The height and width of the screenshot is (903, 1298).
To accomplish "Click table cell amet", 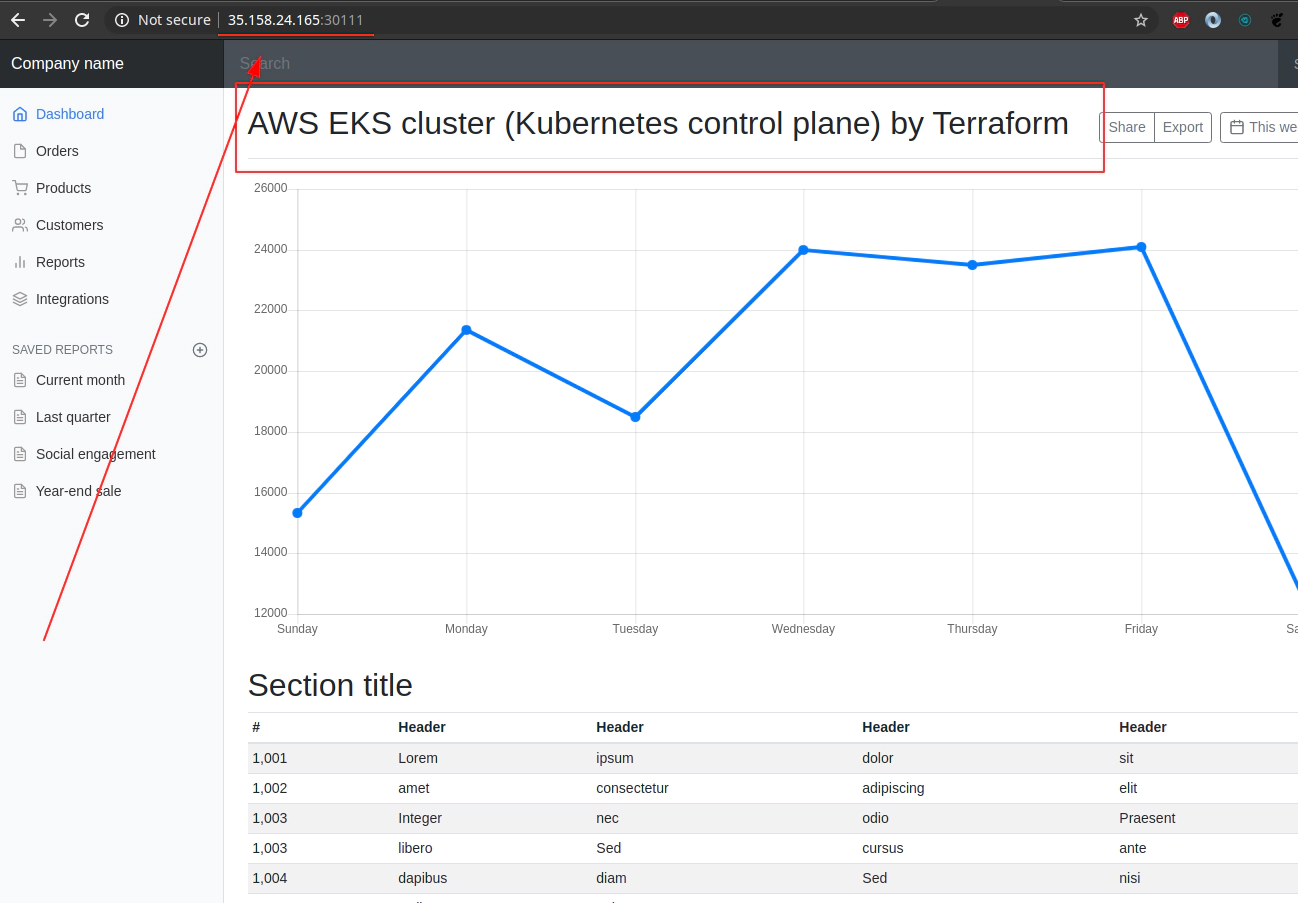I will coord(415,788).
